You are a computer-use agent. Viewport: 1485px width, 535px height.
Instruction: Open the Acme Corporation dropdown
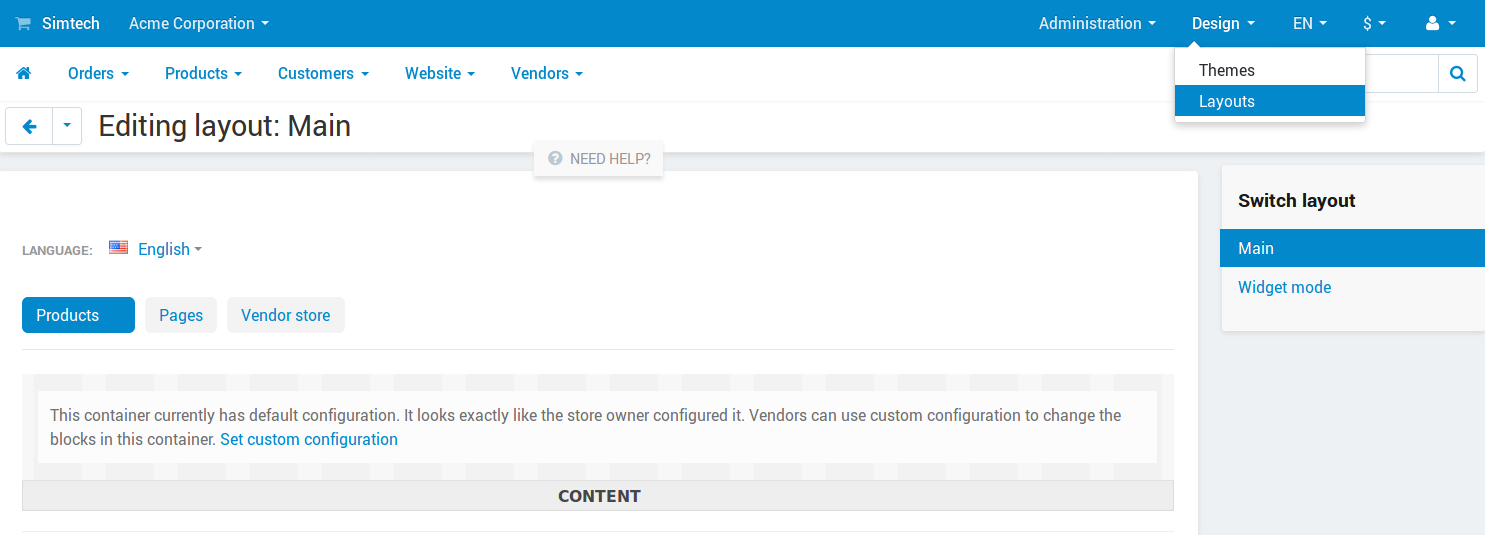tap(199, 23)
